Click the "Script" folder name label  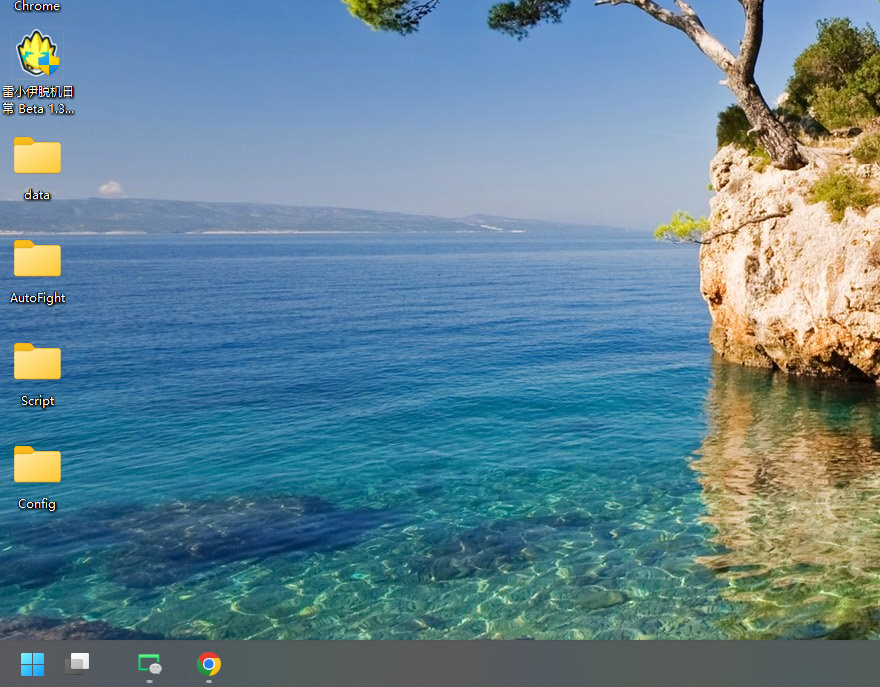point(37,401)
